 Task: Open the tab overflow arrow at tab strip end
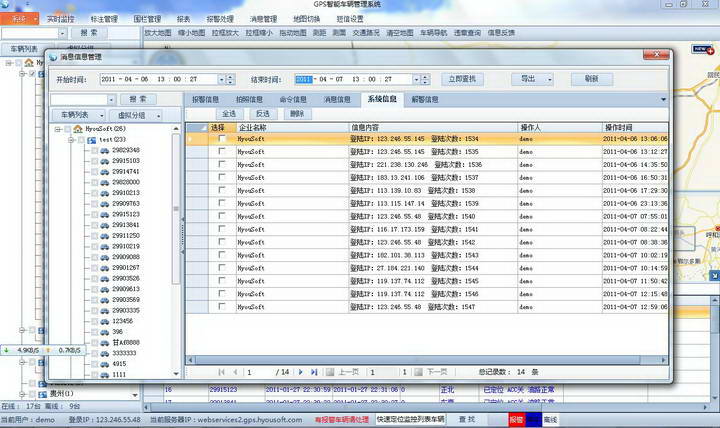663,100
